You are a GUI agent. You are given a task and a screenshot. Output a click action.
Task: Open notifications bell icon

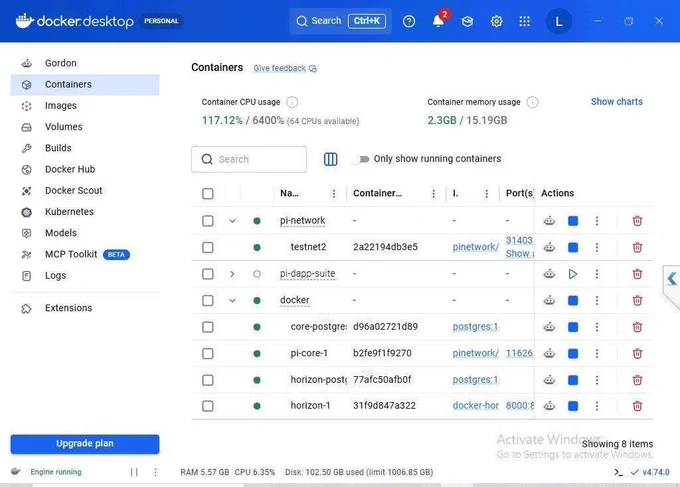[438, 21]
